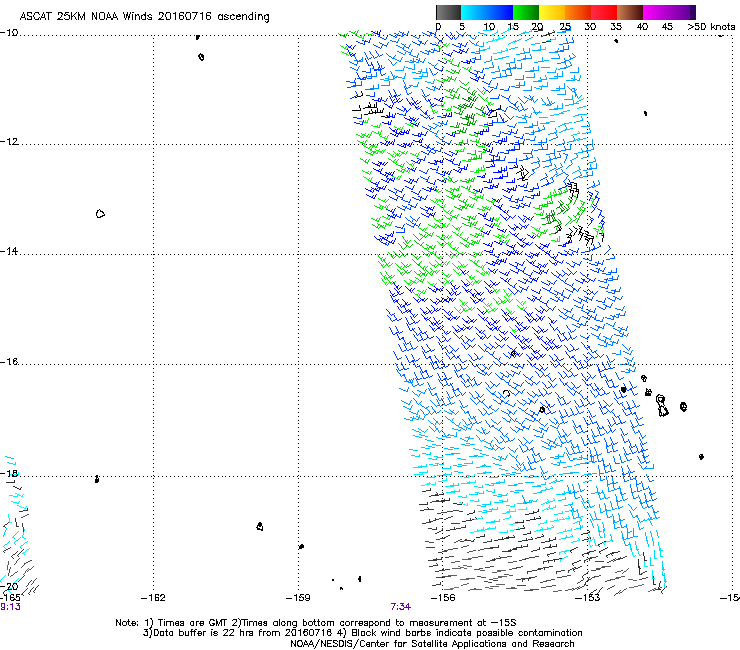
Task: Click the purple 9:13 pass time label
Action: 10,607
